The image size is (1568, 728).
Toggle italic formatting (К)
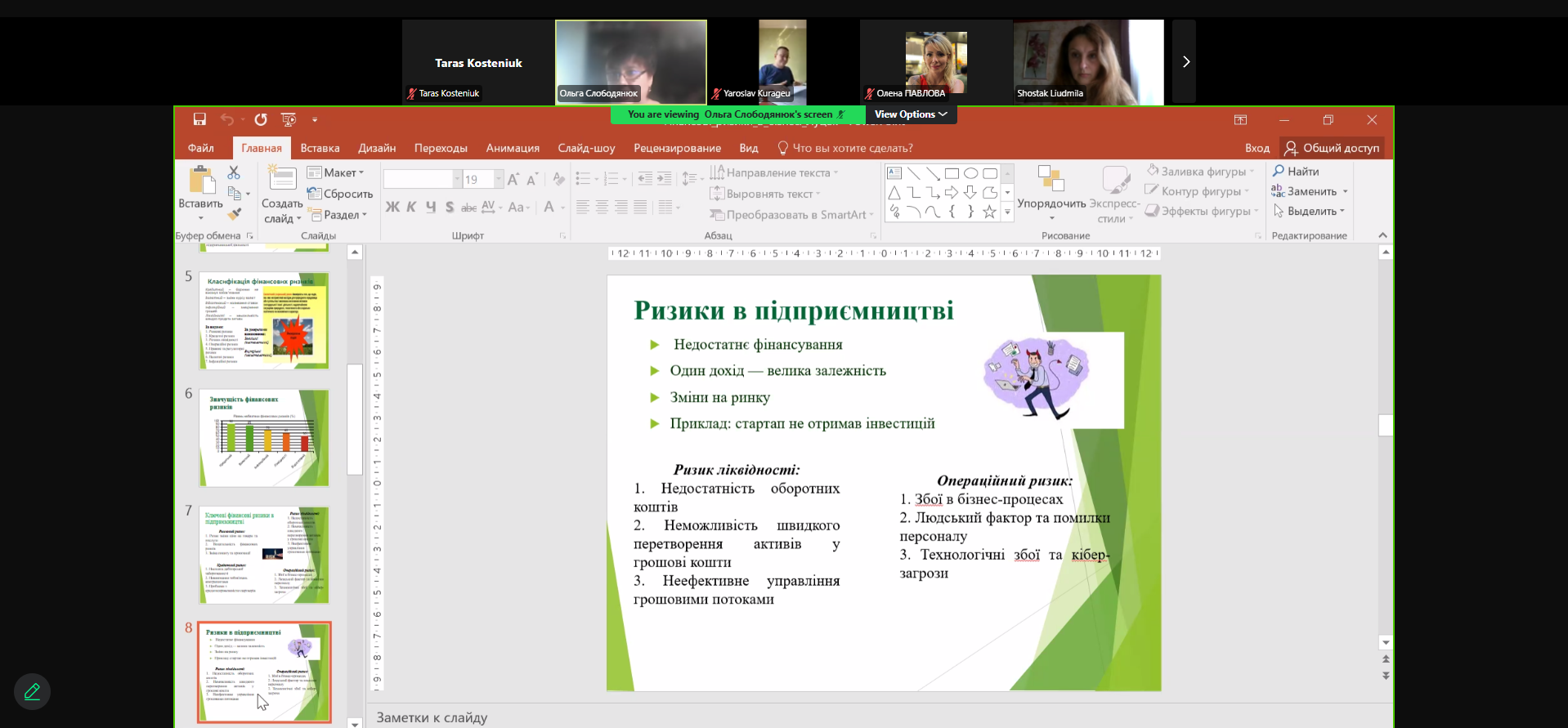411,207
